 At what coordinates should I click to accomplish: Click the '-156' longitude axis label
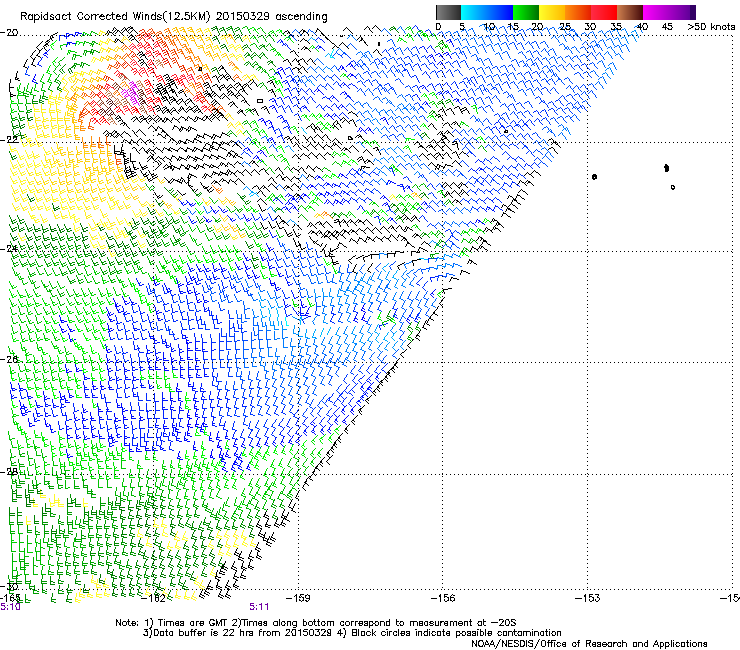point(443,598)
